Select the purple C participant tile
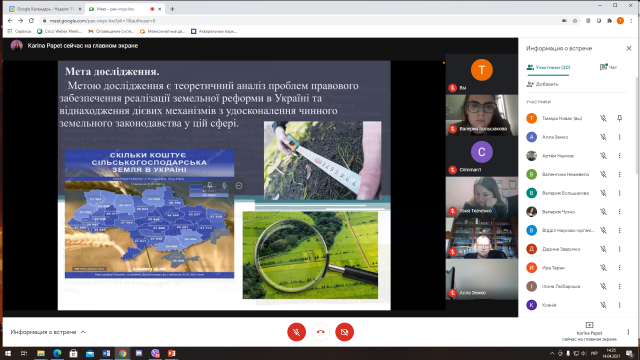The image size is (640, 360). click(x=482, y=156)
